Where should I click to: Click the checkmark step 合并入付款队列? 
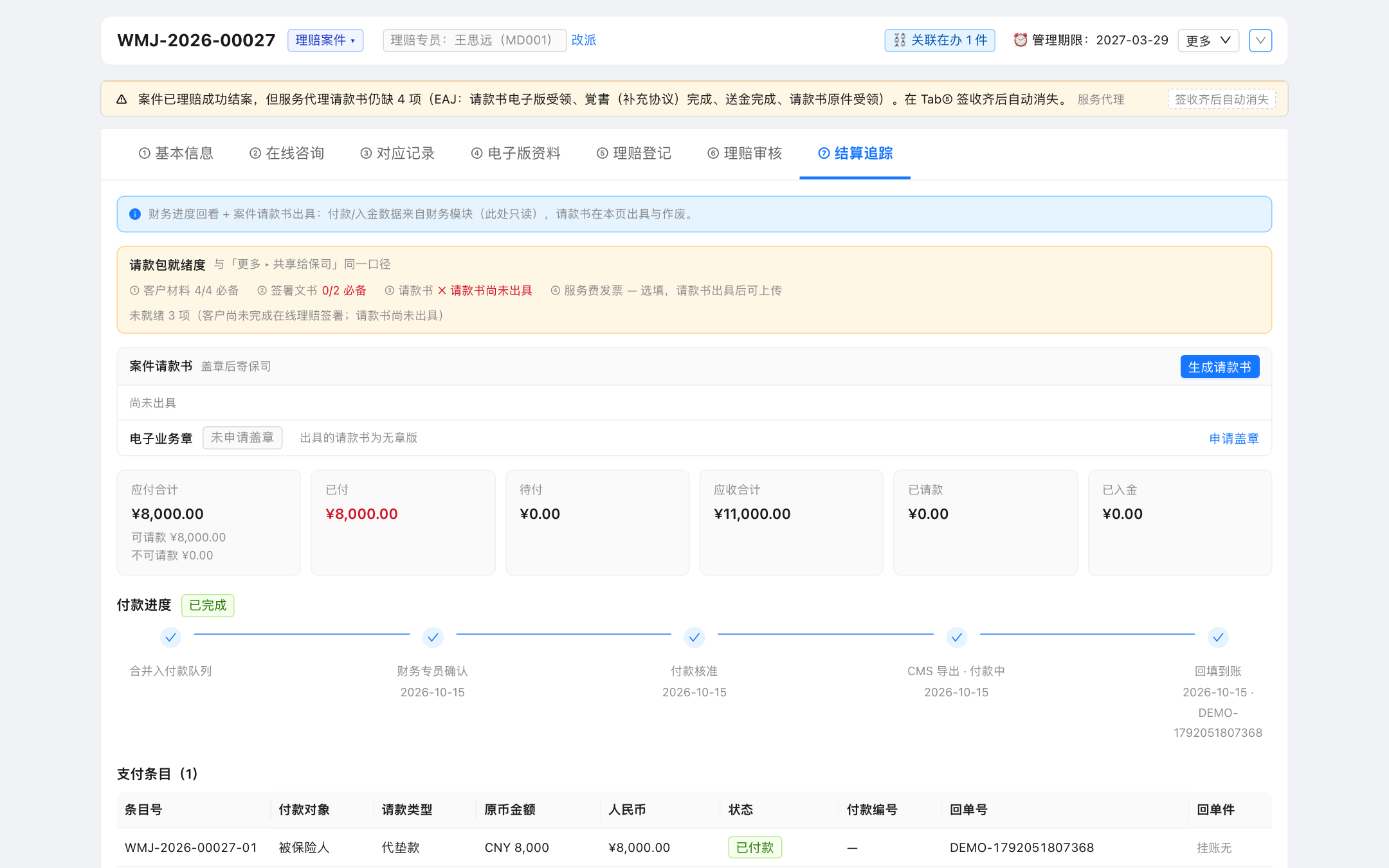[170, 637]
